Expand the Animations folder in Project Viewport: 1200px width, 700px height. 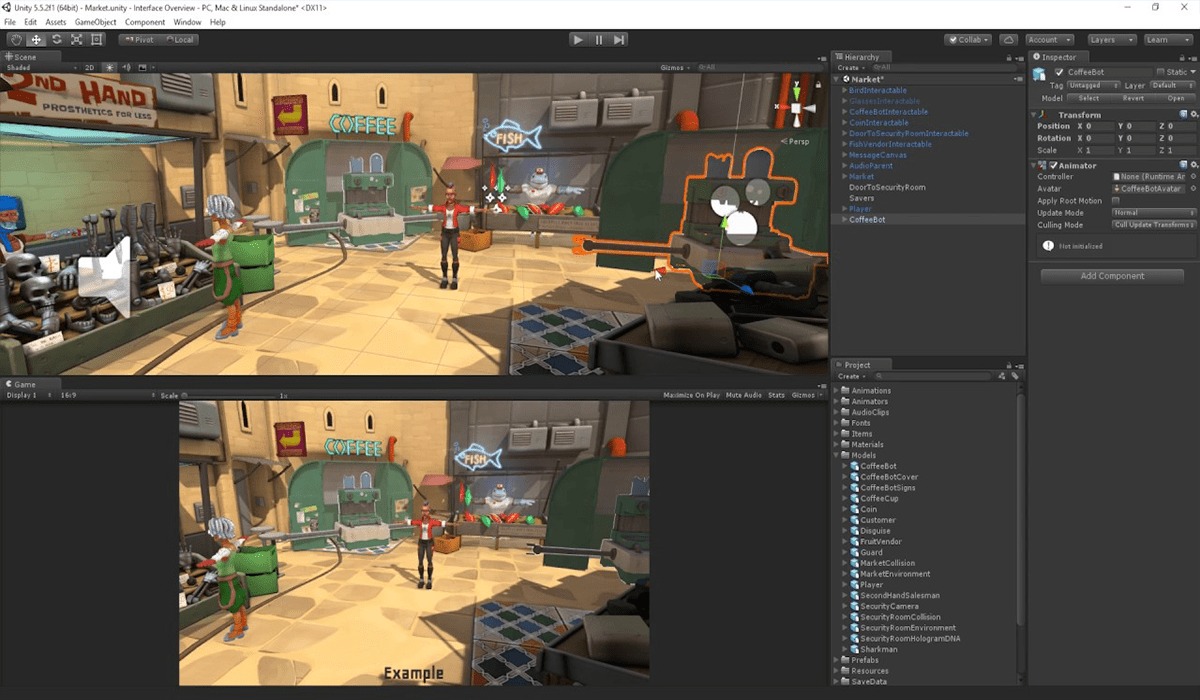pyautogui.click(x=837, y=391)
